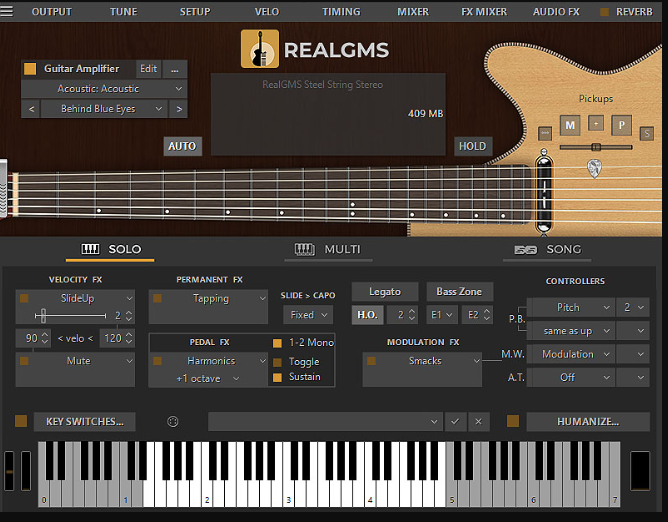Open the three-dots Guitar Amplifier options

(x=175, y=69)
